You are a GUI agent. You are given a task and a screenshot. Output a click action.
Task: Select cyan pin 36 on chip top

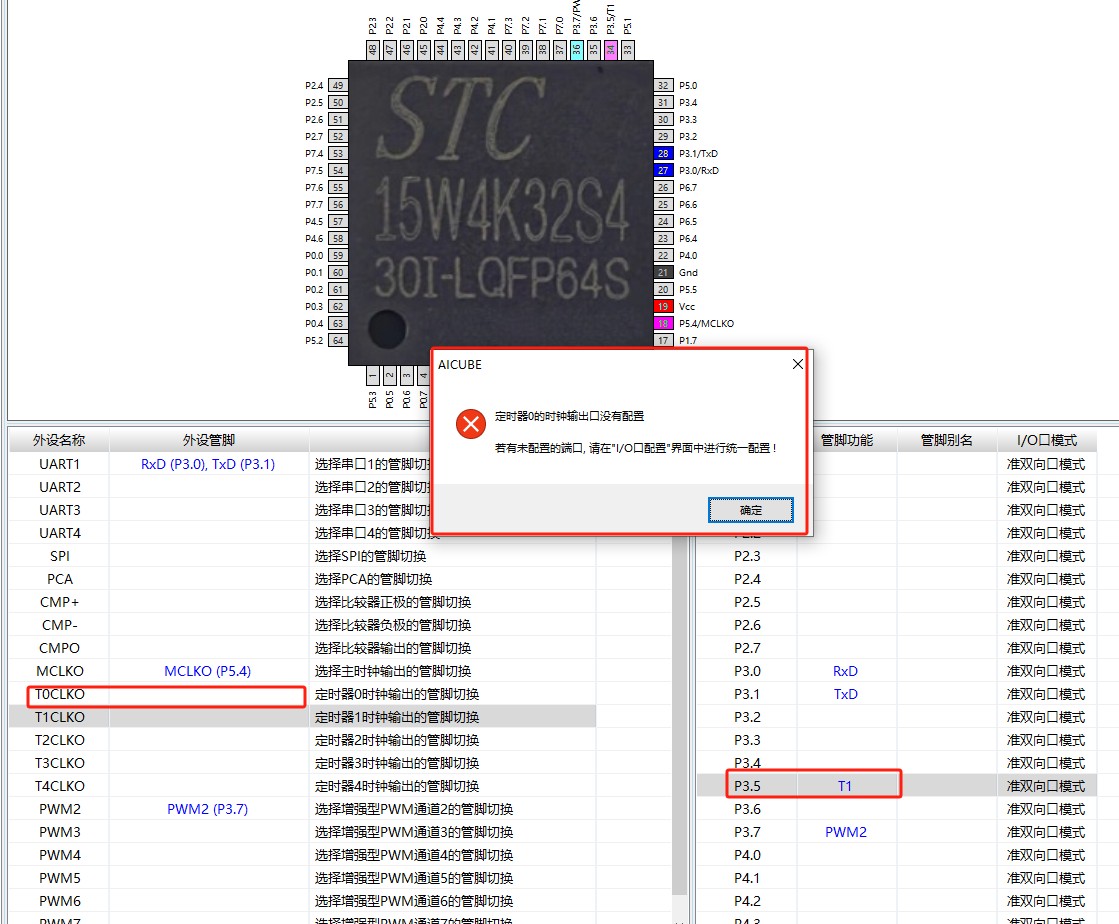pyautogui.click(x=577, y=50)
